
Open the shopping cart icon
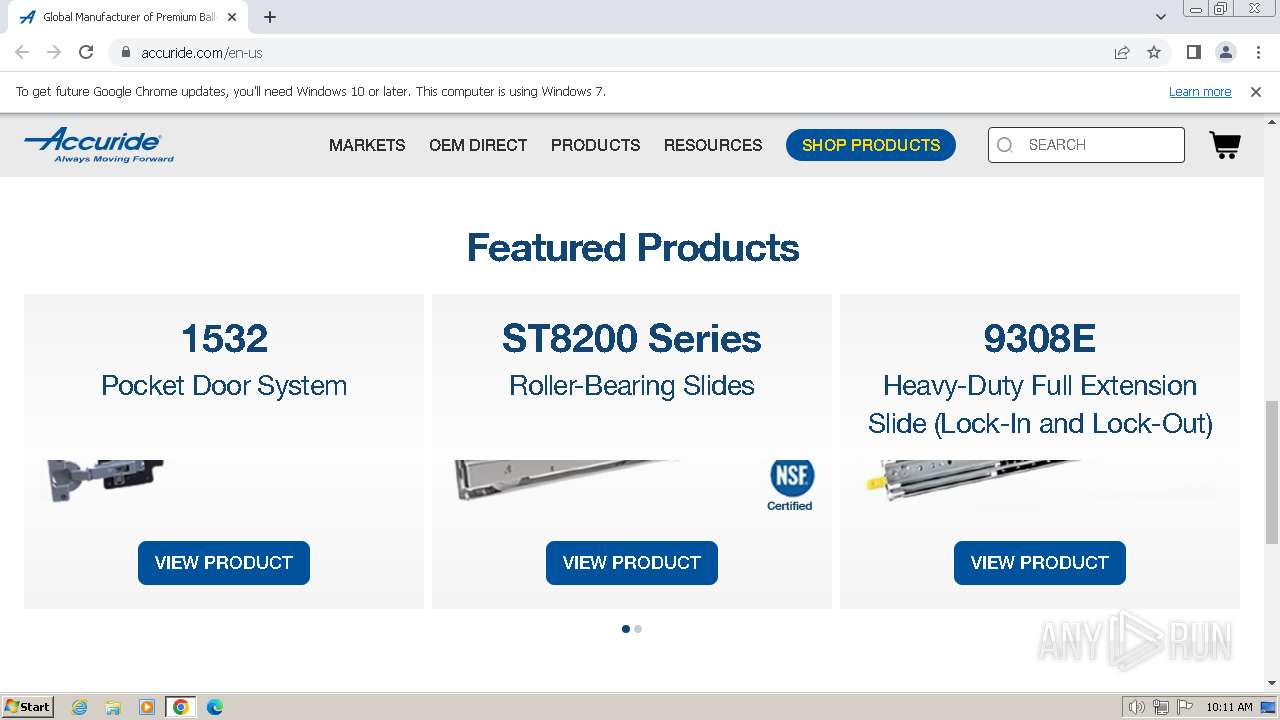tap(1225, 145)
